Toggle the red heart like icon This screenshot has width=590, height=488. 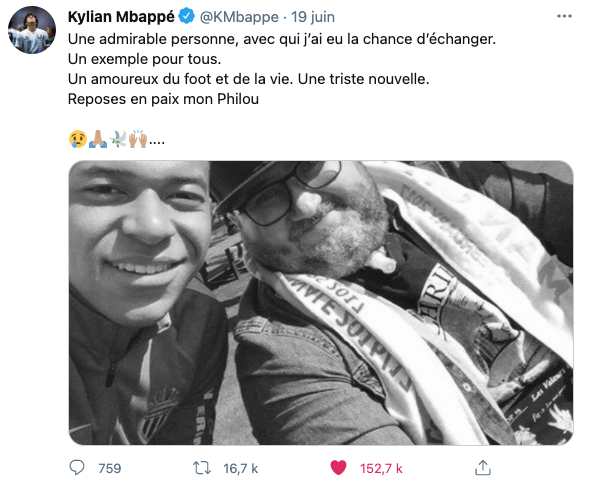tap(338, 468)
